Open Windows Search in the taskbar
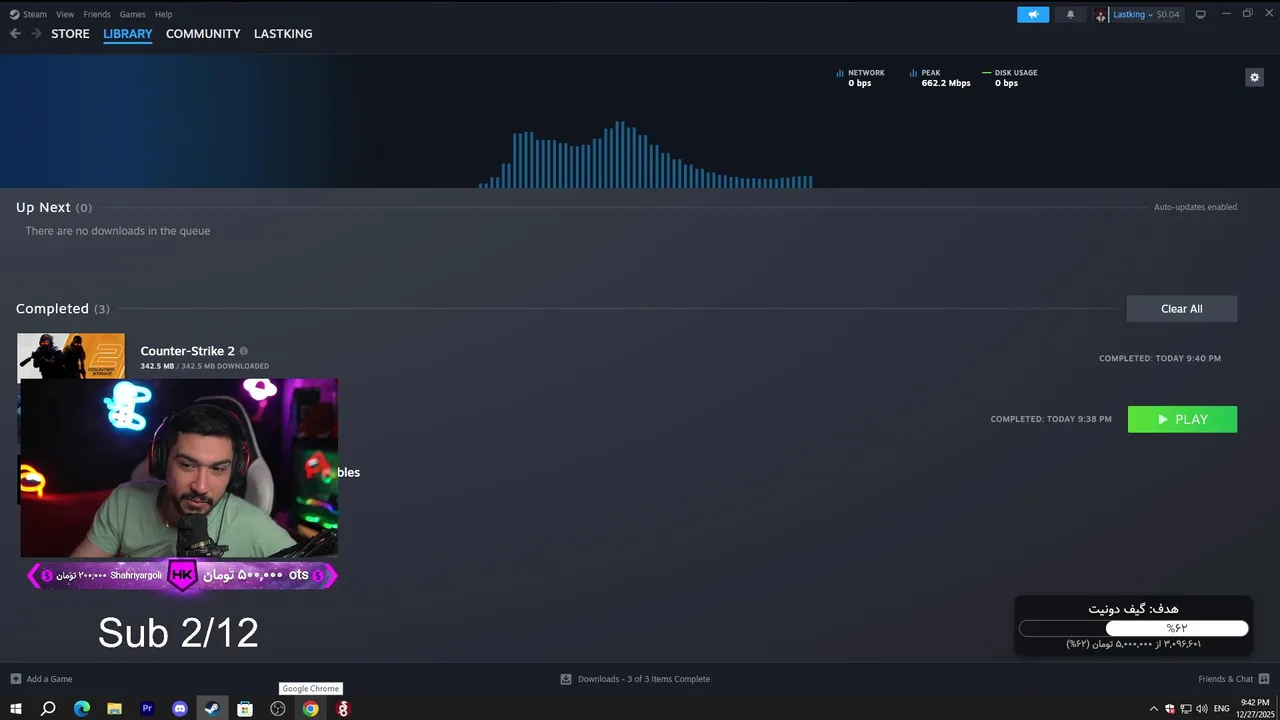The image size is (1280, 720). point(48,709)
